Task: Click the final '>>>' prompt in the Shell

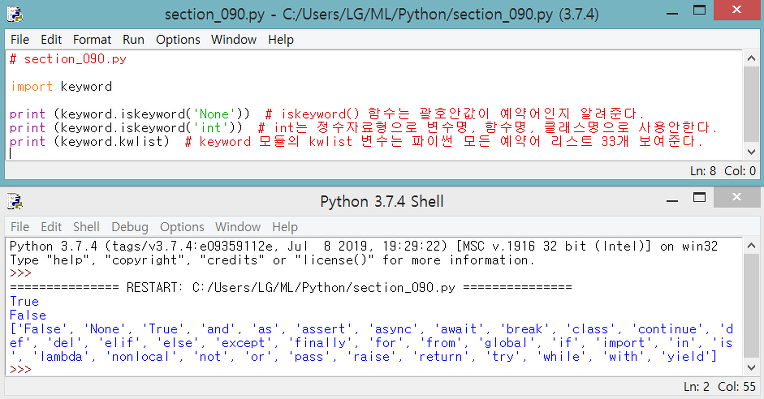Action: (x=20, y=369)
